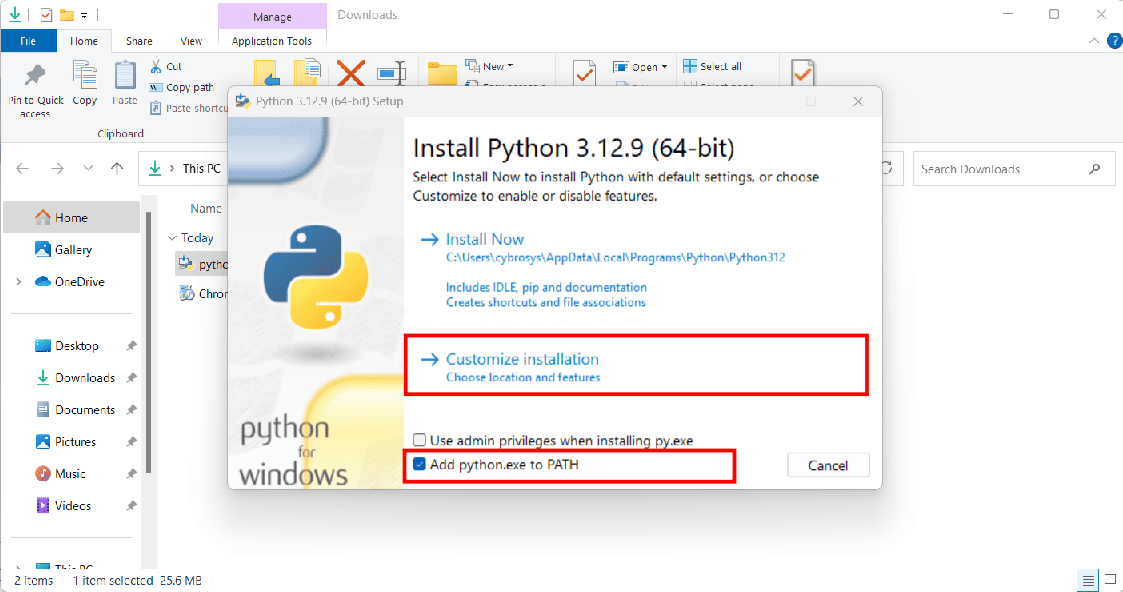
Task: Open the Application Tools tab
Action: pos(272,41)
